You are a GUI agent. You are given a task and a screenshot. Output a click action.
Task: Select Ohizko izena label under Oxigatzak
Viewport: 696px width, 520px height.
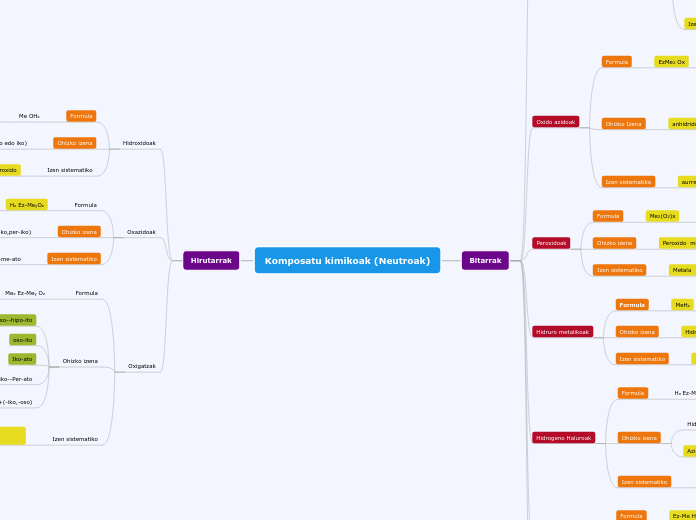pyautogui.click(x=80, y=361)
